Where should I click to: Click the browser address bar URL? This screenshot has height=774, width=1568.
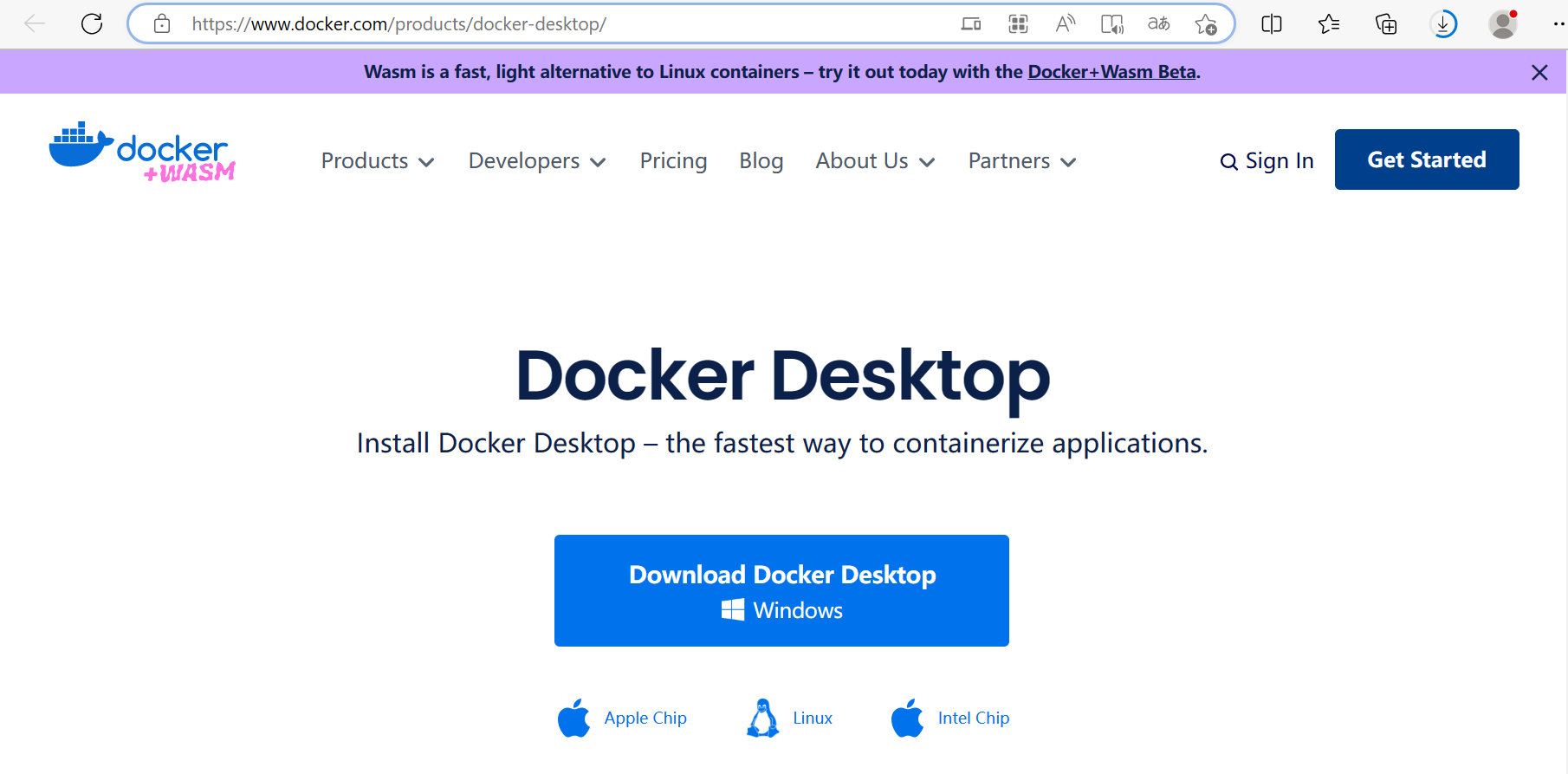pyautogui.click(x=399, y=23)
